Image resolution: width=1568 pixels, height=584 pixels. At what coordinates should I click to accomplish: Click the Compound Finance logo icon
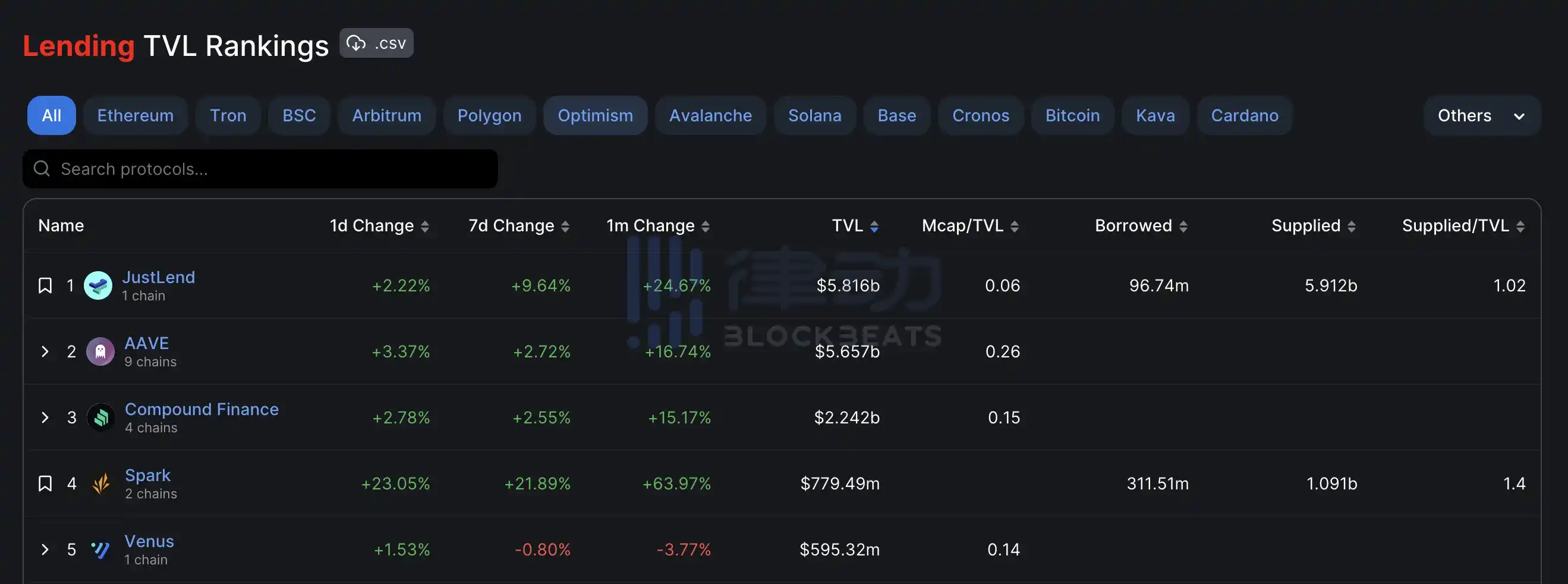pyautogui.click(x=101, y=417)
